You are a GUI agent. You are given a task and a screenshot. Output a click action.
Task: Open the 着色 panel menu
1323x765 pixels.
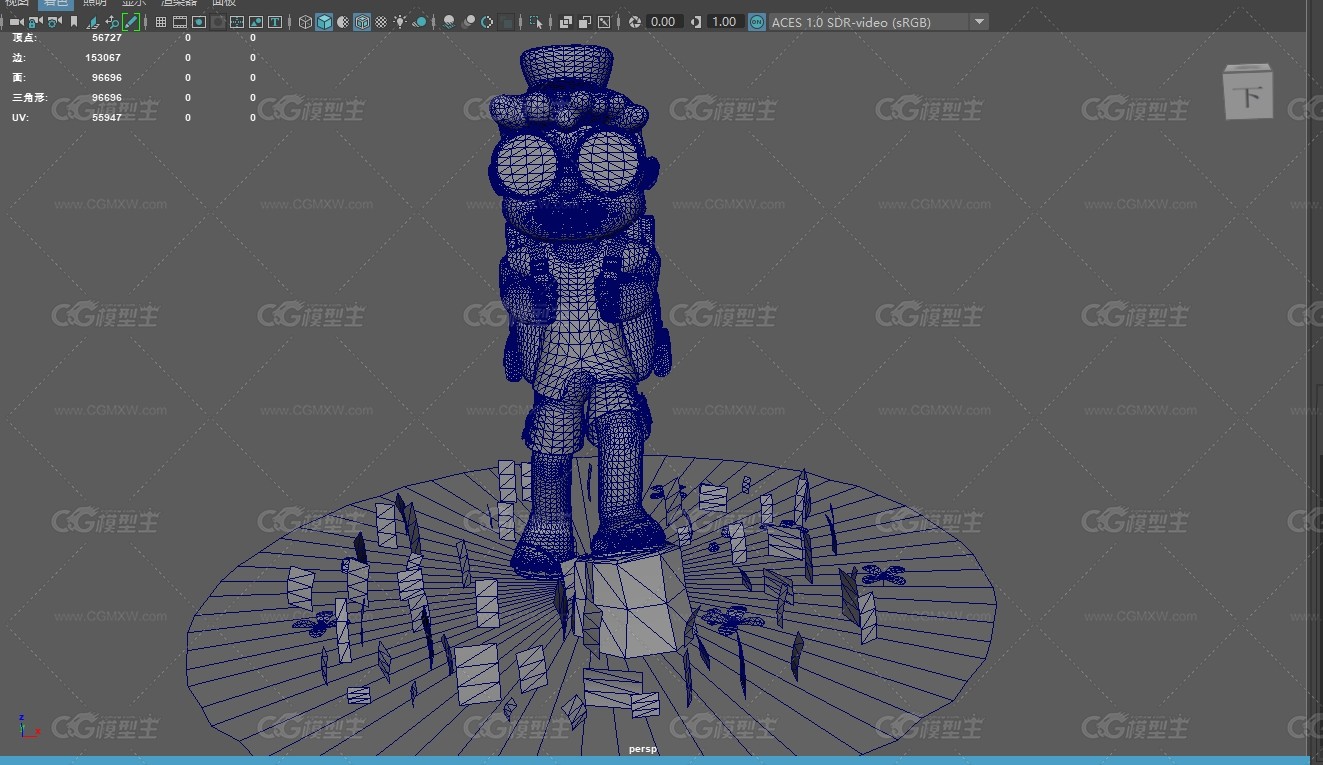tap(56, 3)
